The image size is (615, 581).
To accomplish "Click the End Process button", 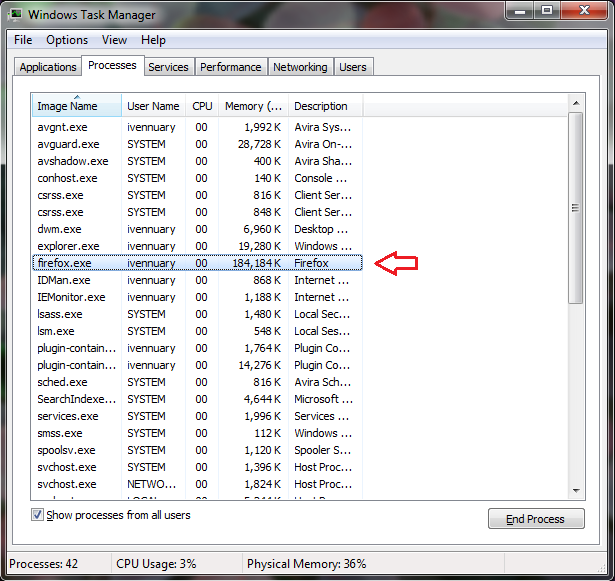I will pos(536,519).
